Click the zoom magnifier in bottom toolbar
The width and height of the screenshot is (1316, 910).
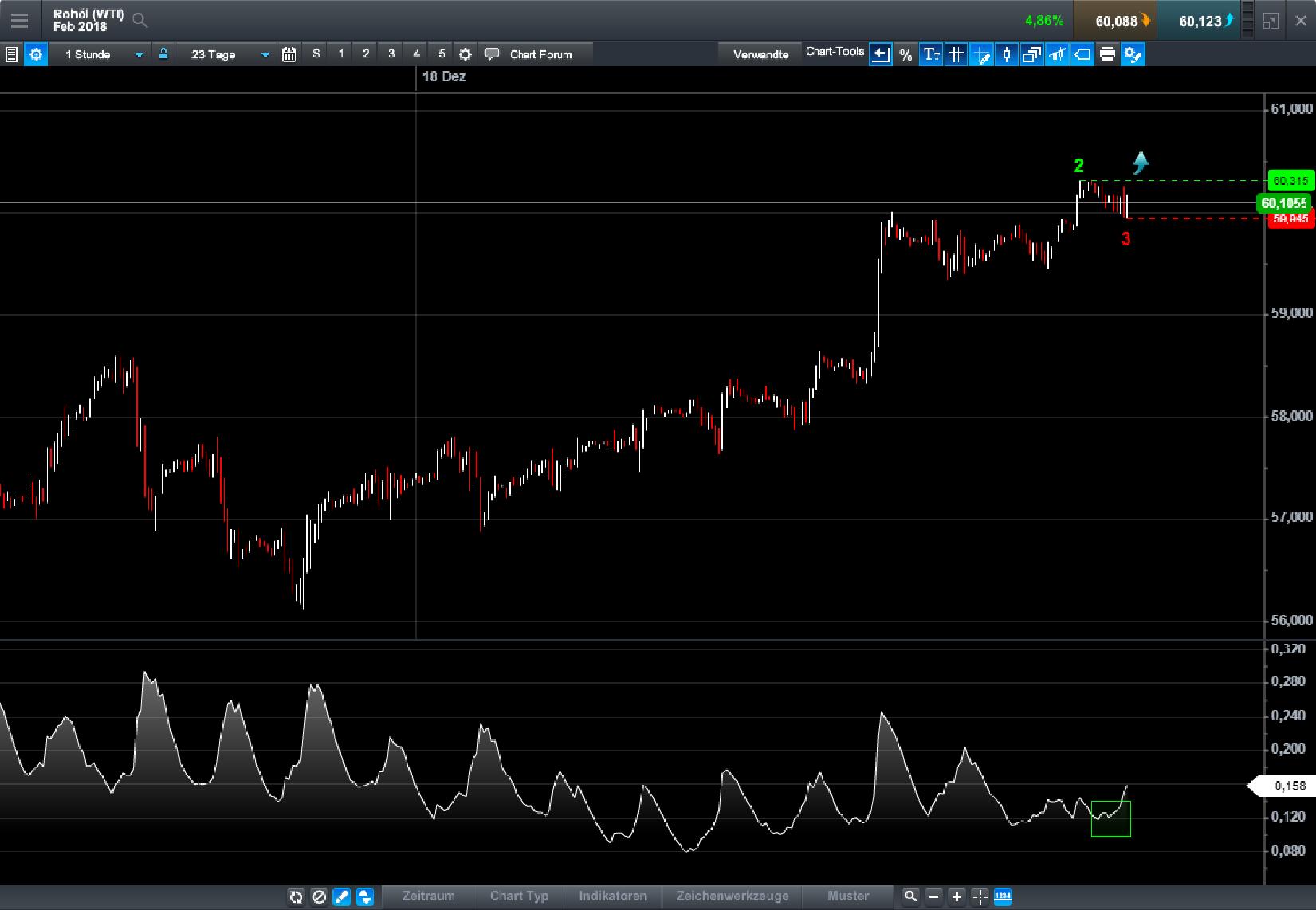[911, 896]
